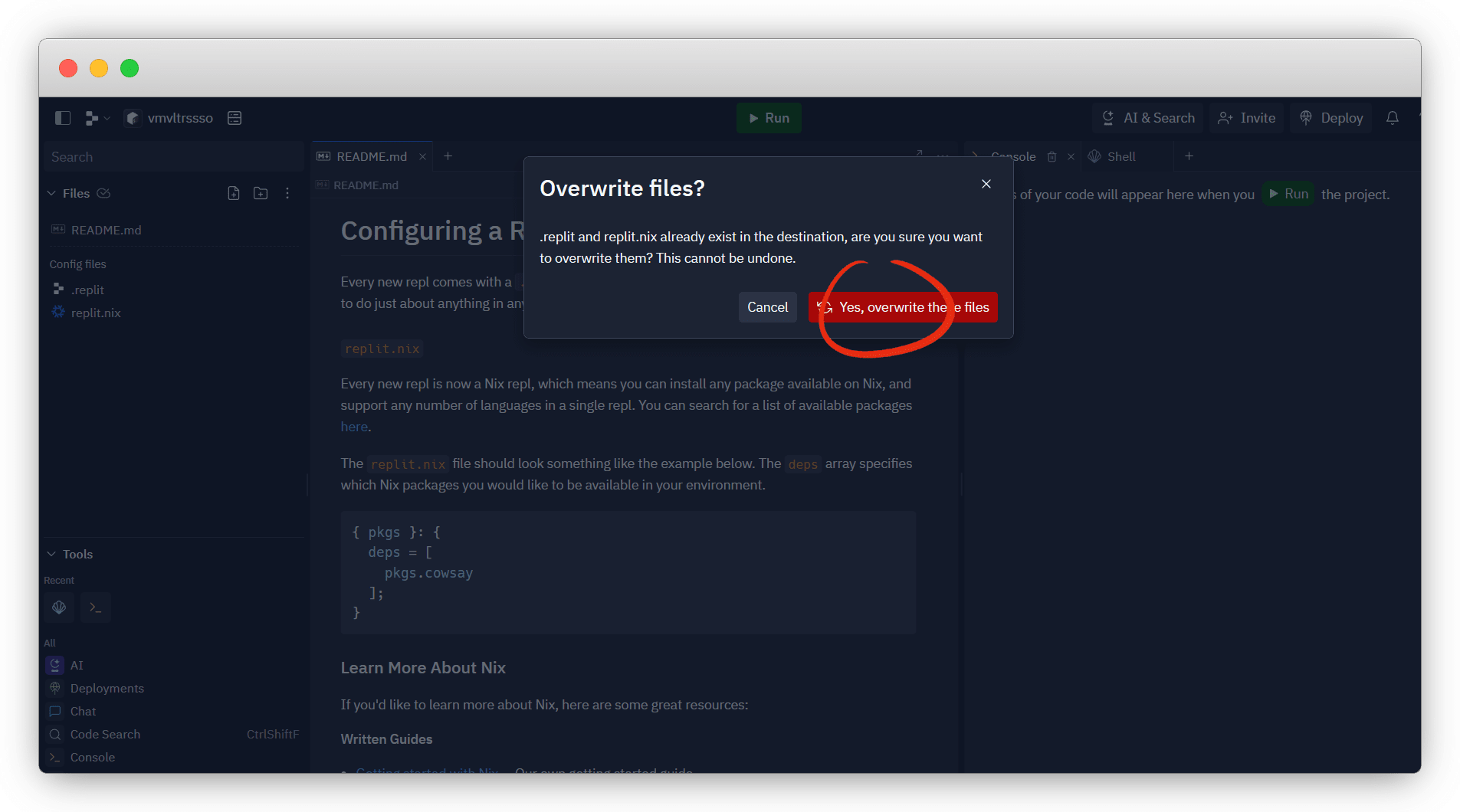Open Code Search in the Tools list
Image resolution: width=1460 pixels, height=812 pixels.
point(105,734)
